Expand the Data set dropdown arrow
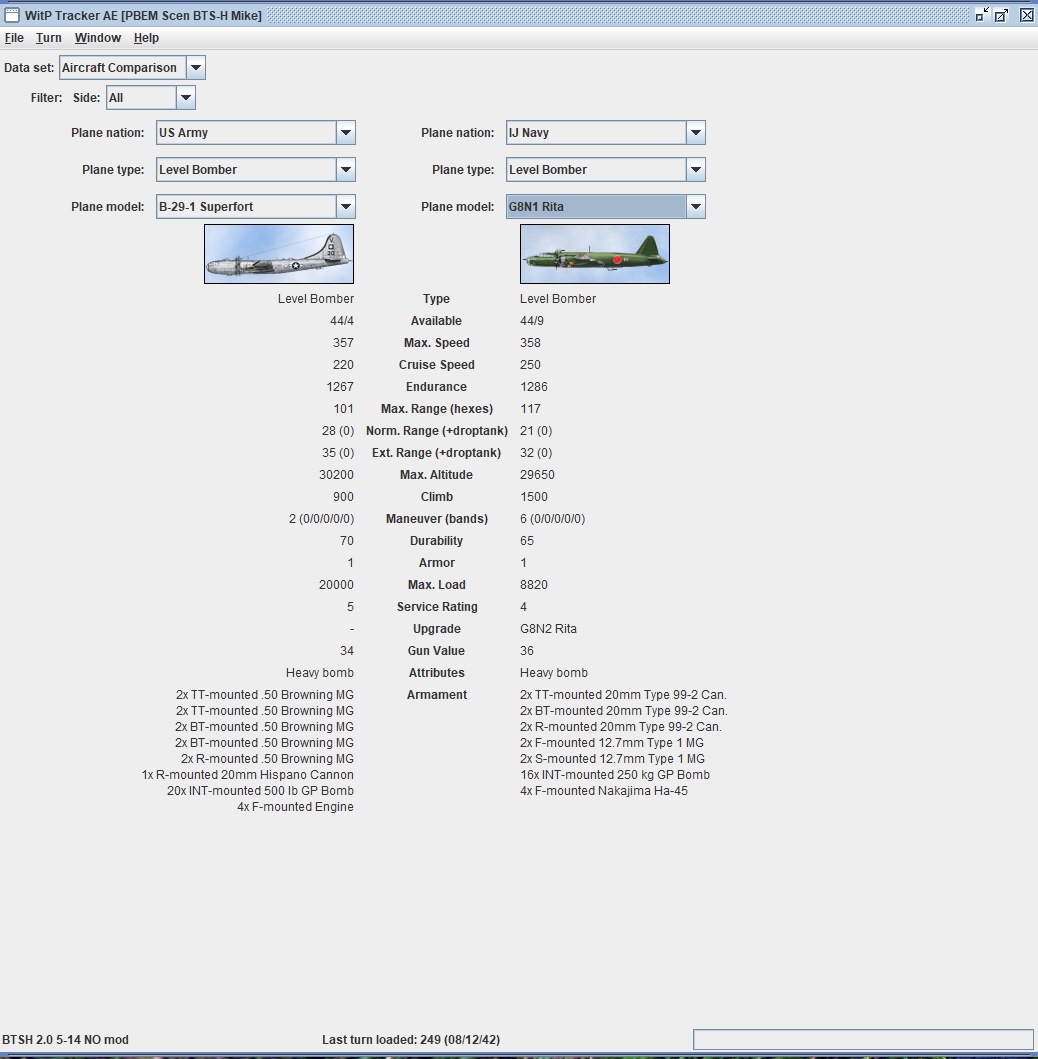 pyautogui.click(x=196, y=68)
